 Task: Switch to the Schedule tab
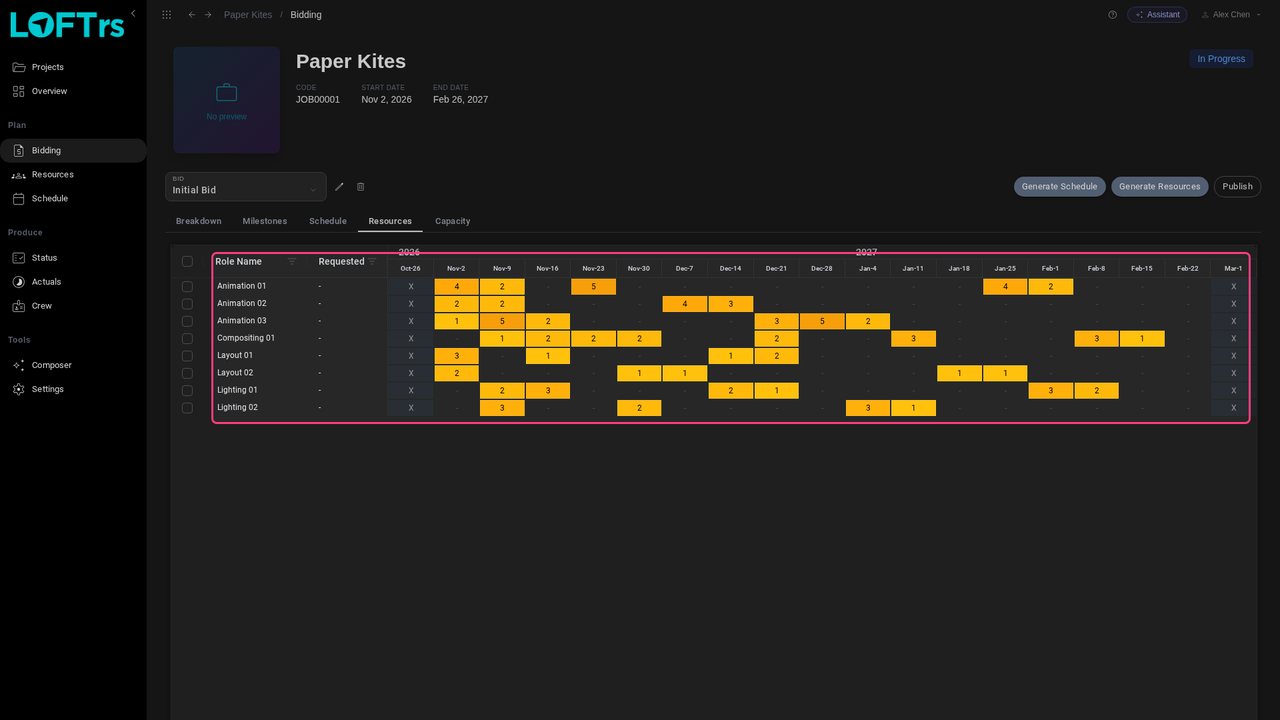tap(328, 221)
